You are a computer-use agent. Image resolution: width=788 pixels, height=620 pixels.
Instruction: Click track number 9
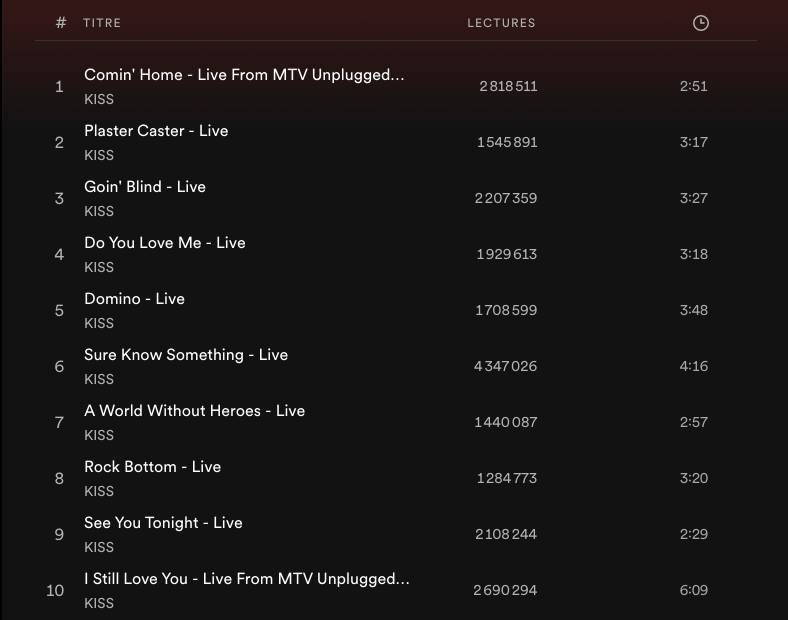coord(59,535)
